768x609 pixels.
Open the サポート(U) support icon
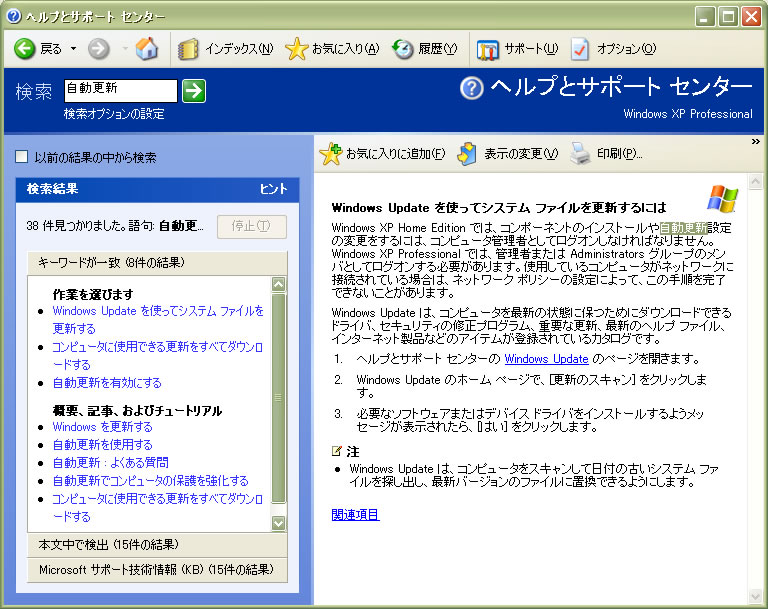[487, 49]
